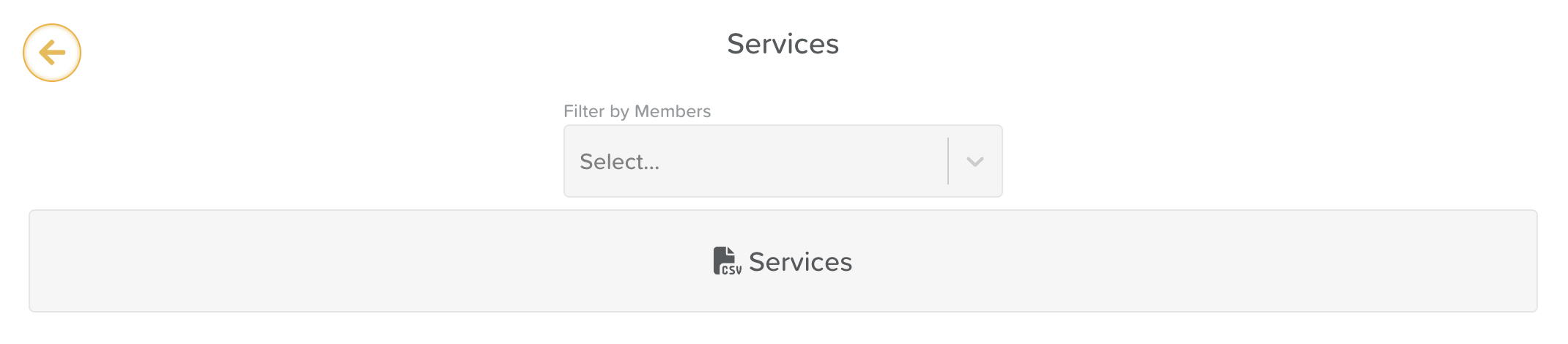
Task: Focus the members select input field
Action: 755,162
